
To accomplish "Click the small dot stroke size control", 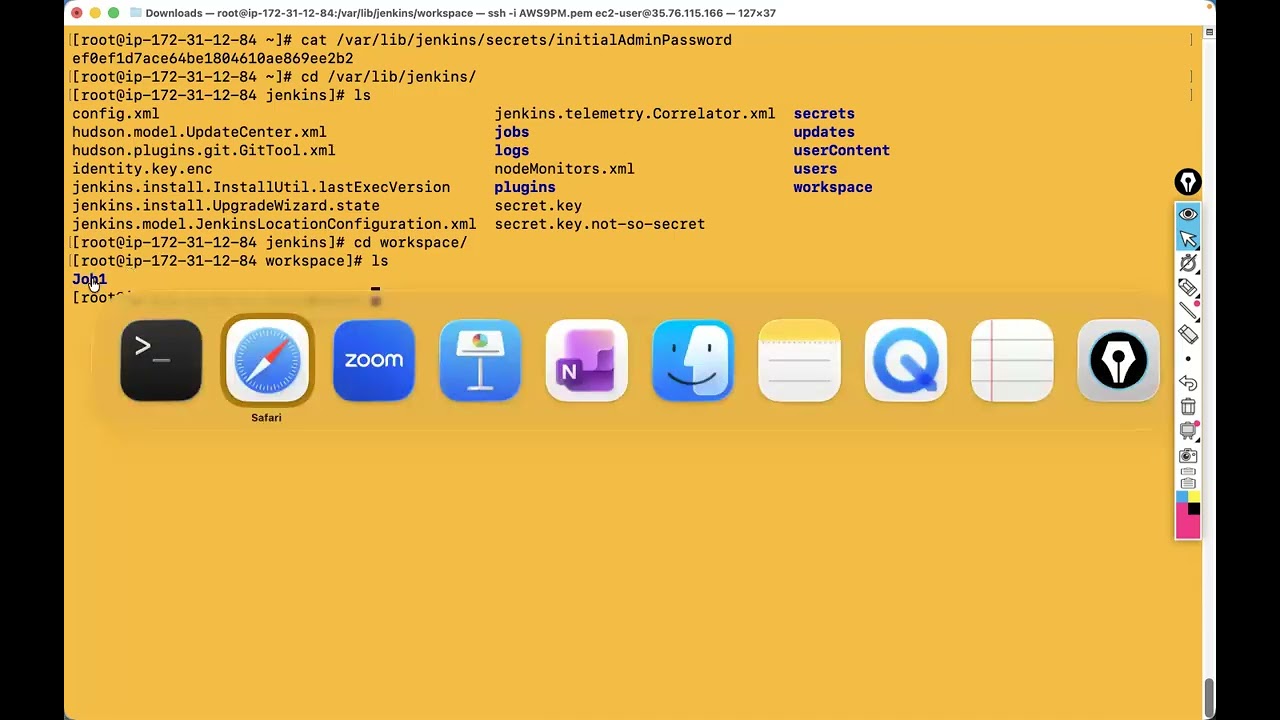I will tap(1188, 359).
